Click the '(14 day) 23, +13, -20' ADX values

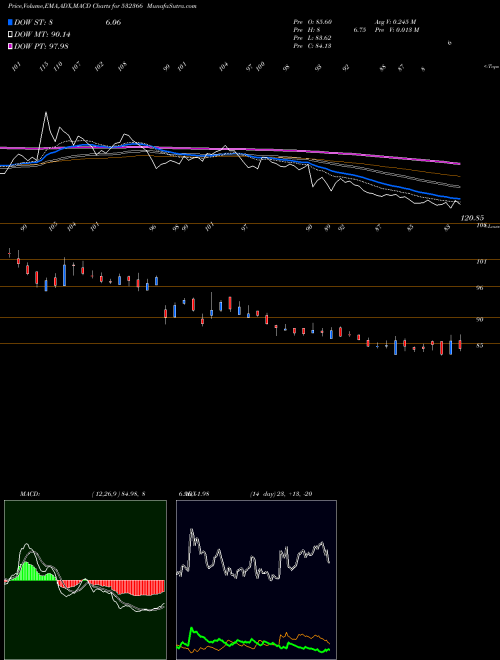(281, 494)
